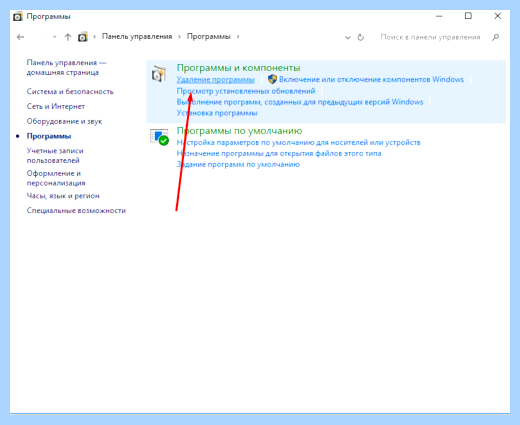This screenshot has height=425, width=520.
Task: Open the recent locations dropdown arrow
Action: point(54,37)
